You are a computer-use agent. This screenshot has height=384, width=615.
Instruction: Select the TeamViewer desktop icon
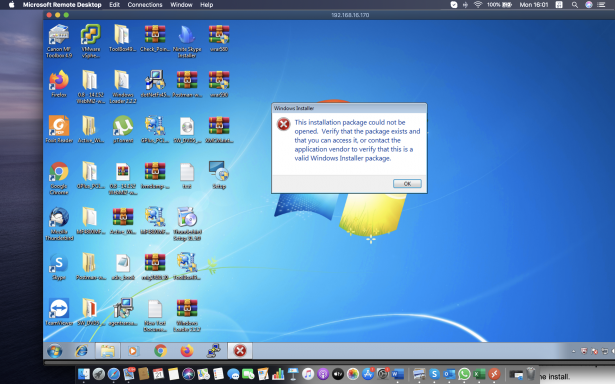tap(59, 312)
